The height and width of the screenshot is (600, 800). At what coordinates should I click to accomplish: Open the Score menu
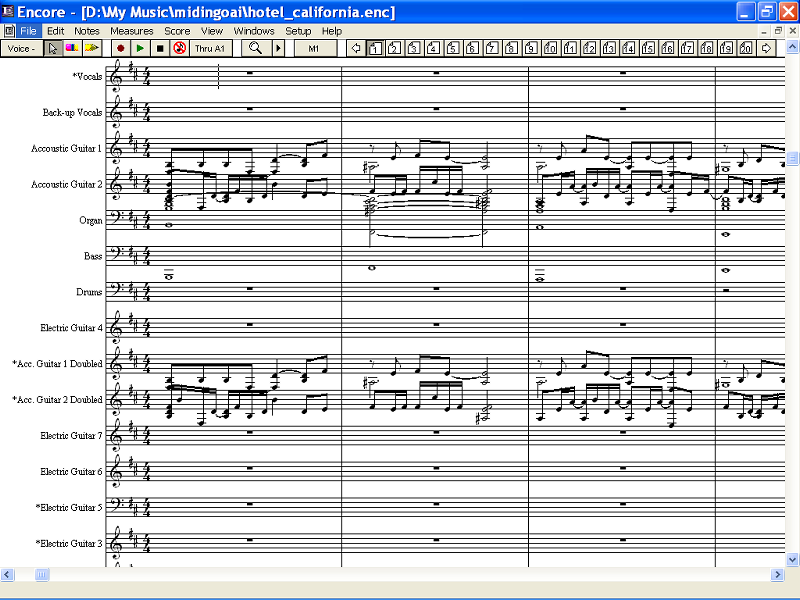coord(177,31)
